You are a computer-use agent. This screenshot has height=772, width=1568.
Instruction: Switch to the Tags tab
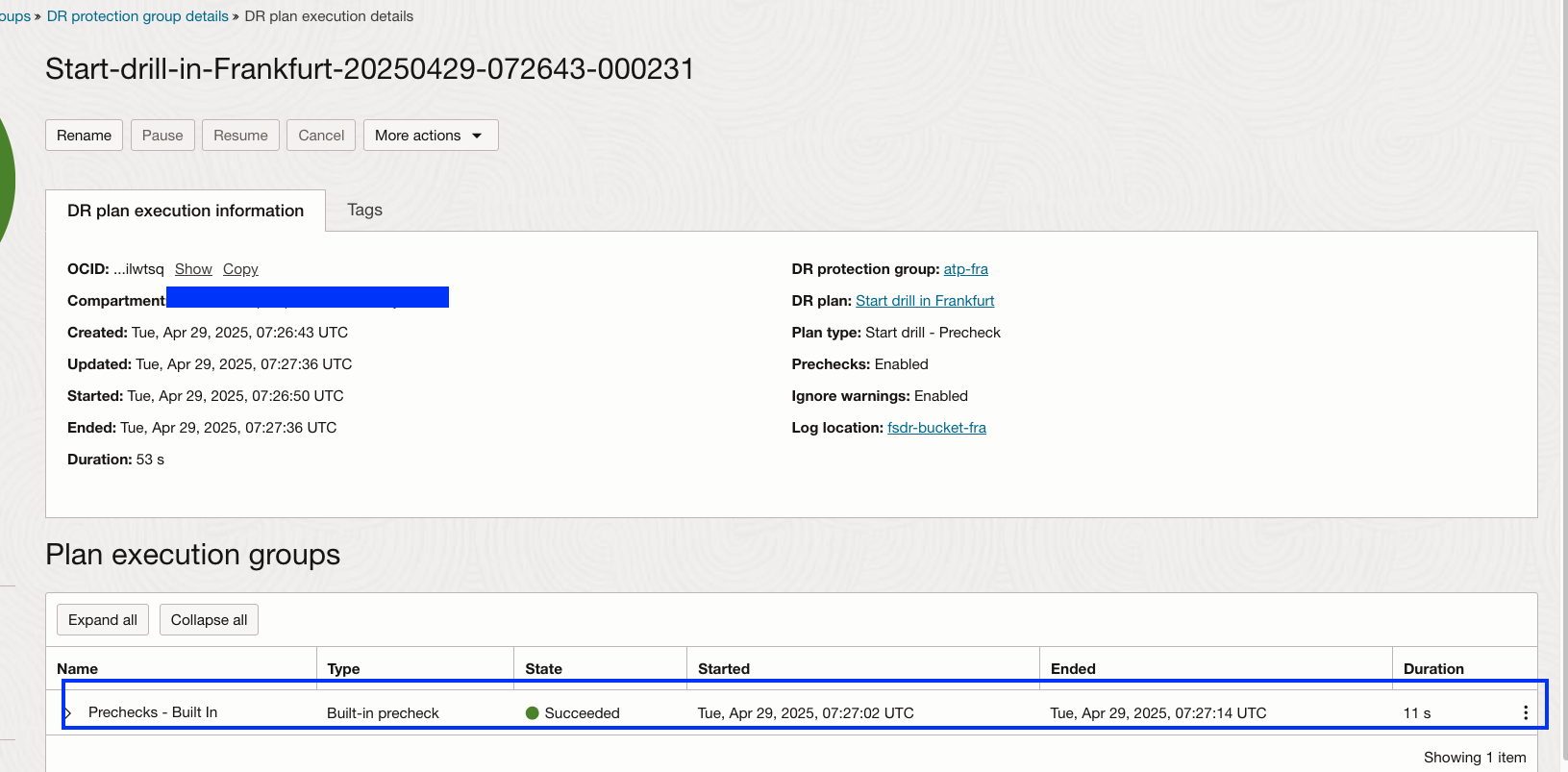(x=364, y=210)
